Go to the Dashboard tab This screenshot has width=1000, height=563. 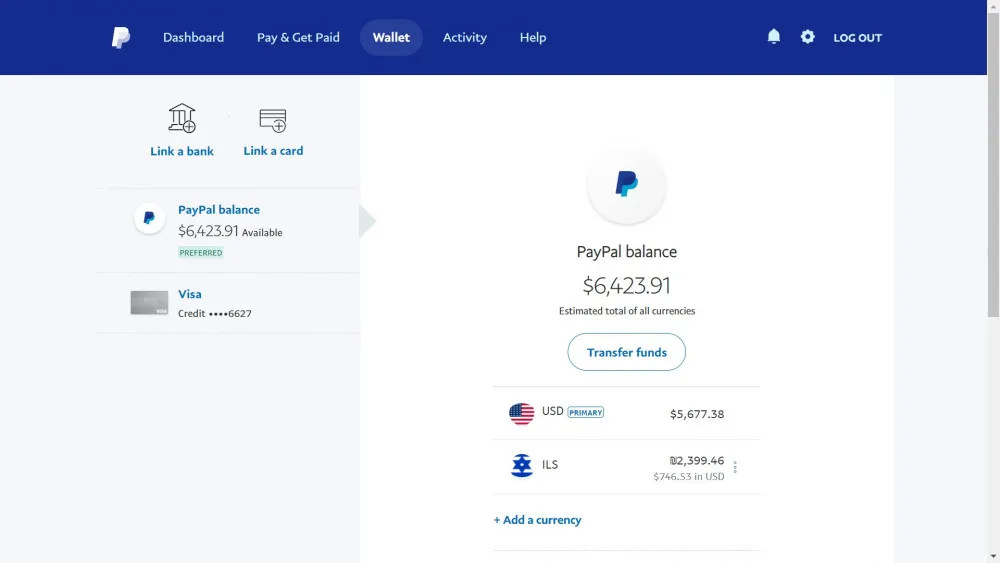[193, 38]
